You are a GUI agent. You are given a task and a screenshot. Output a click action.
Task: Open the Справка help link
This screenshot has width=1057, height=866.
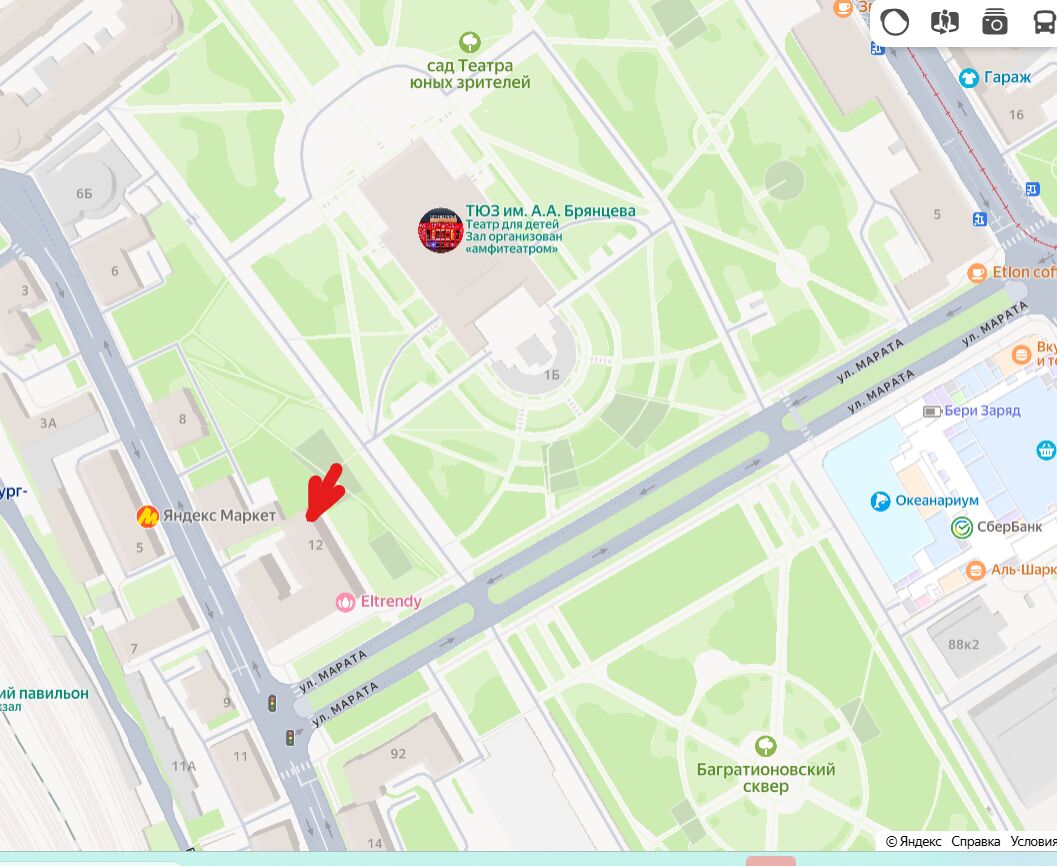click(975, 841)
